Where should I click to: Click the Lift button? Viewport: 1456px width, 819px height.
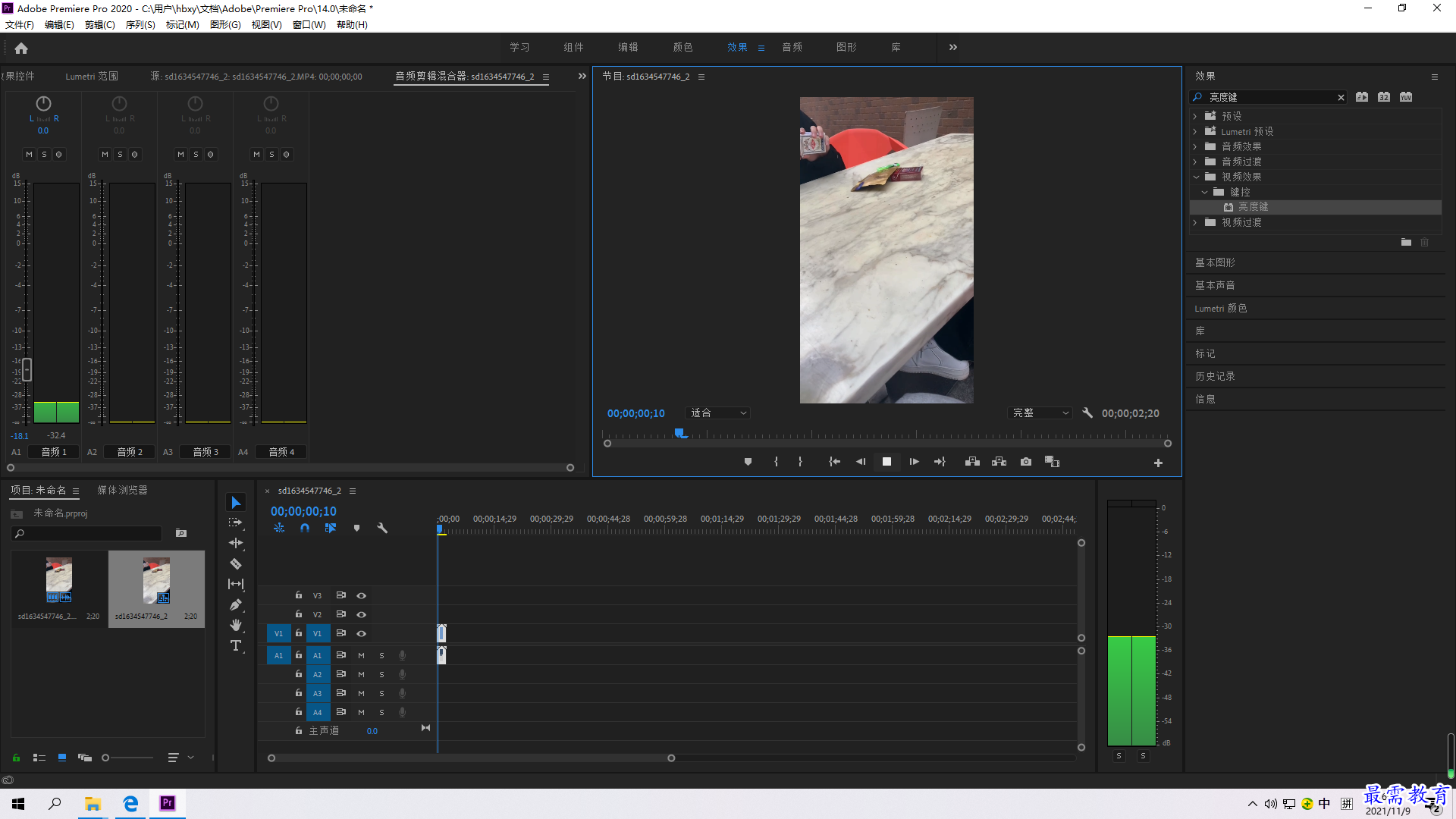[x=972, y=462]
